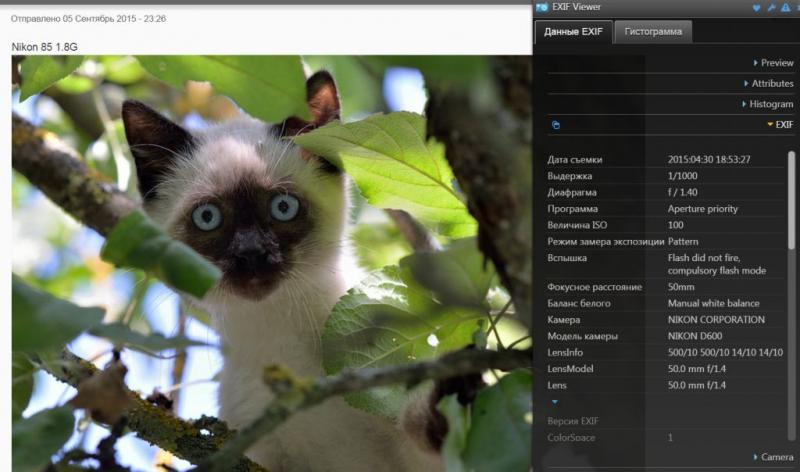Click the warning triangle icon in header
800x472 pixels.
[x=785, y=8]
